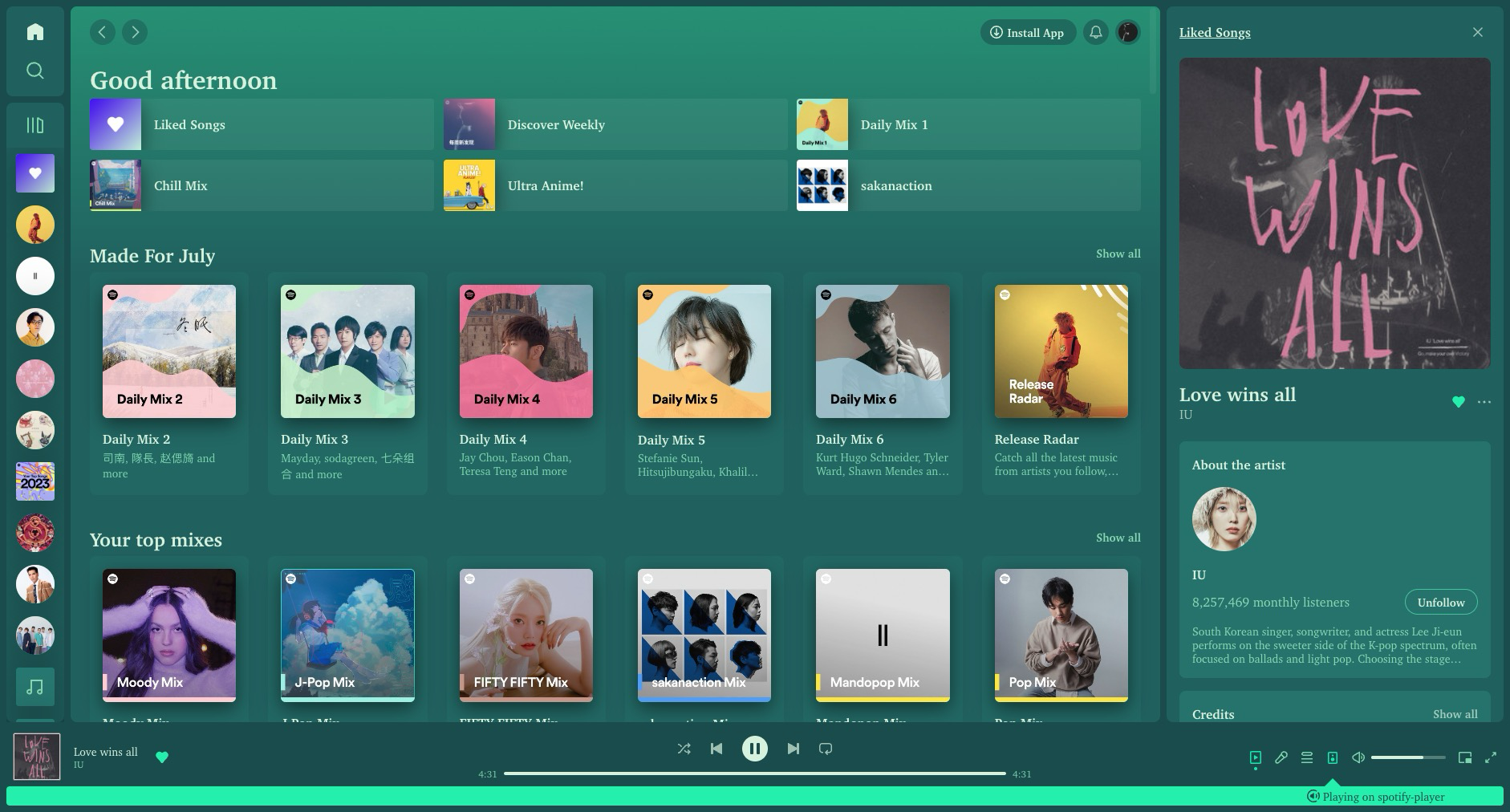This screenshot has height=812, width=1510.
Task: Click the large Love wins all cover art
Action: click(x=1335, y=213)
